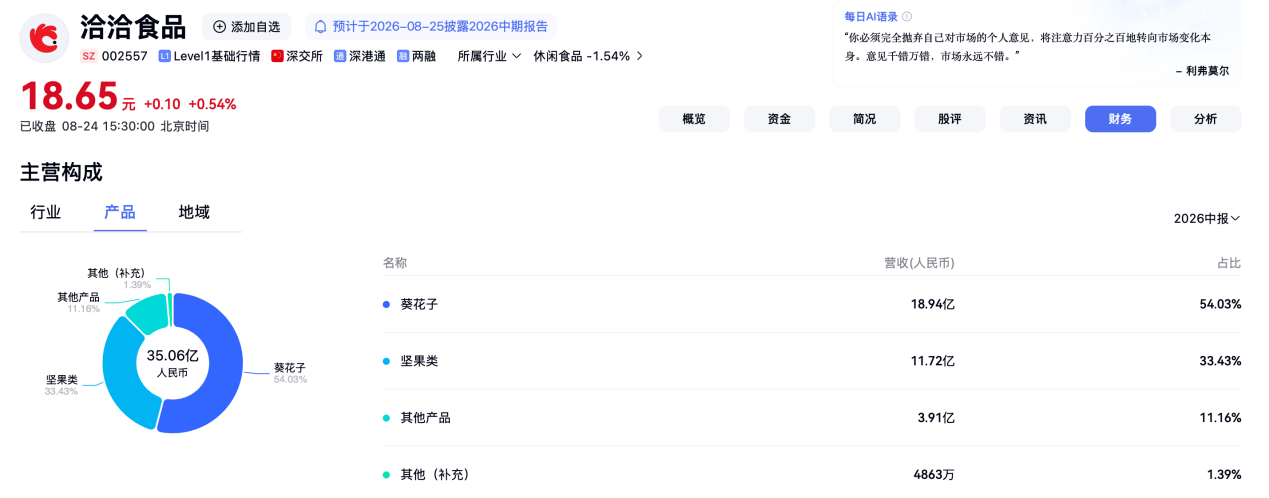The height and width of the screenshot is (498, 1269).
Task: Switch to the 概览 tab
Action: point(694,119)
